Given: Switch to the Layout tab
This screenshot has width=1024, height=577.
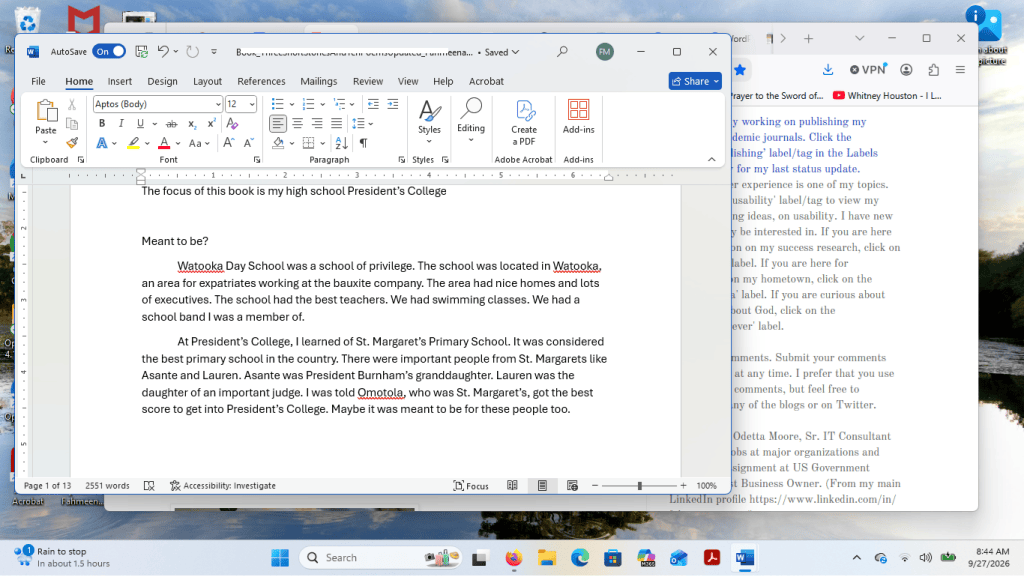Looking at the screenshot, I should pos(207,82).
